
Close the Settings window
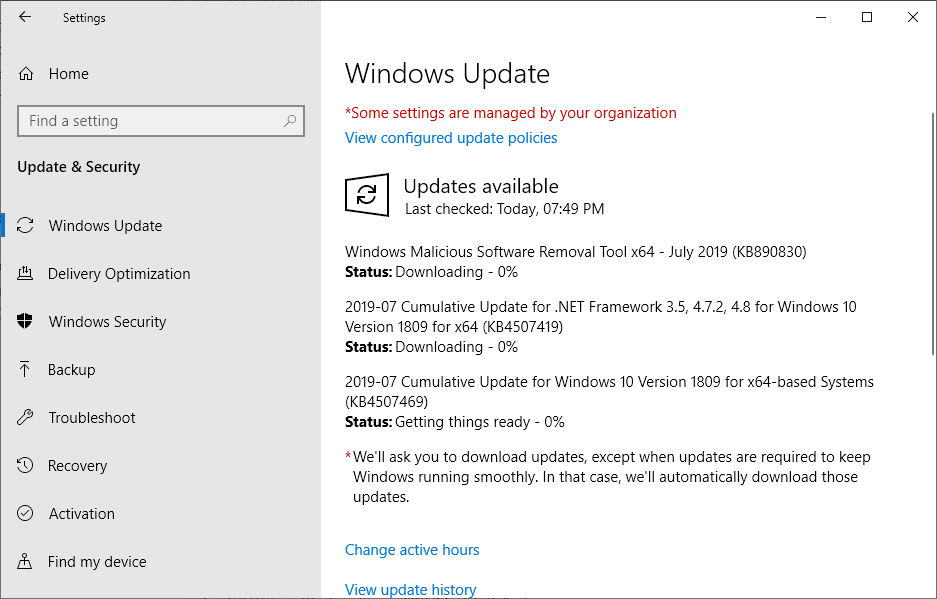point(912,17)
